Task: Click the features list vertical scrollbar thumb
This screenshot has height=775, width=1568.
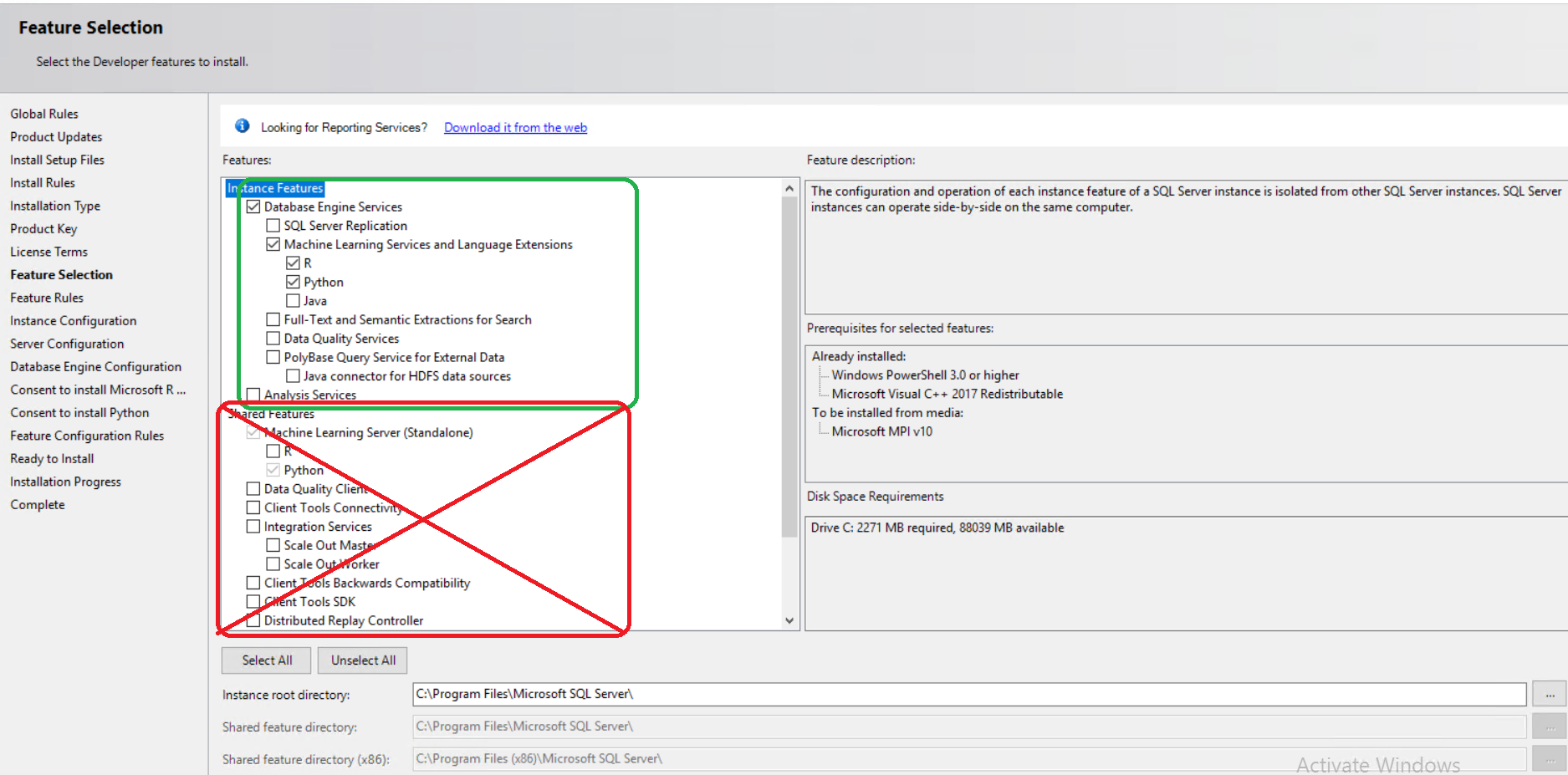Action: [789, 366]
